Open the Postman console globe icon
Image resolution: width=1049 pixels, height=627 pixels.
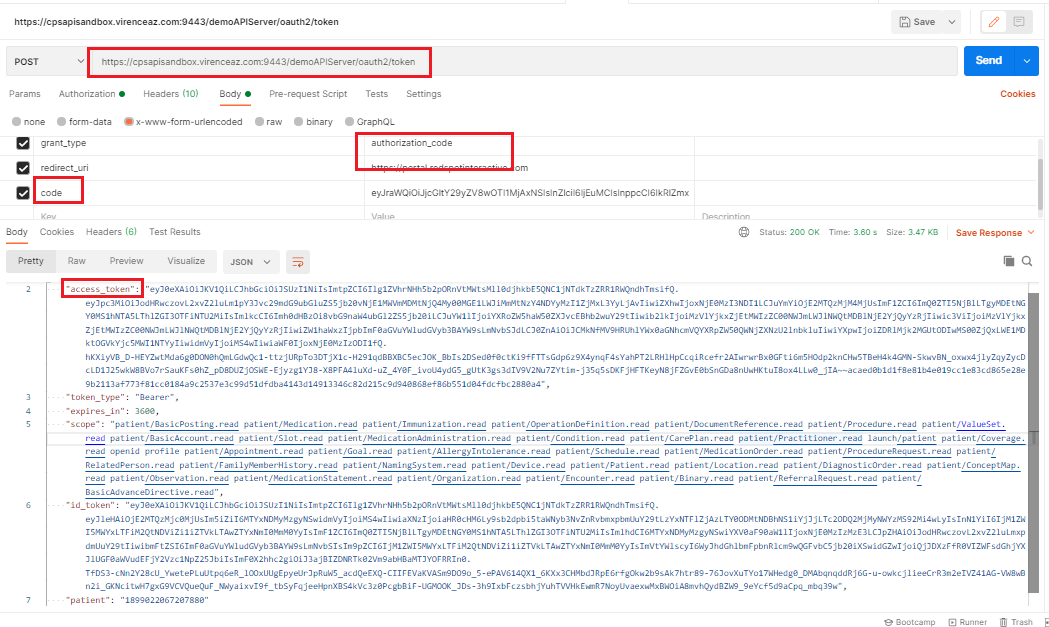click(x=743, y=231)
